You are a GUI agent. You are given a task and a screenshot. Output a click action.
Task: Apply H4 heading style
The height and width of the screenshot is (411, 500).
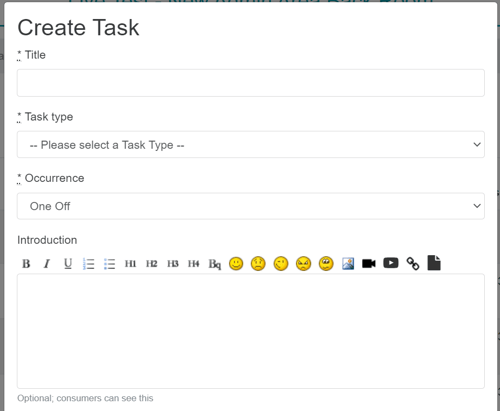point(194,264)
